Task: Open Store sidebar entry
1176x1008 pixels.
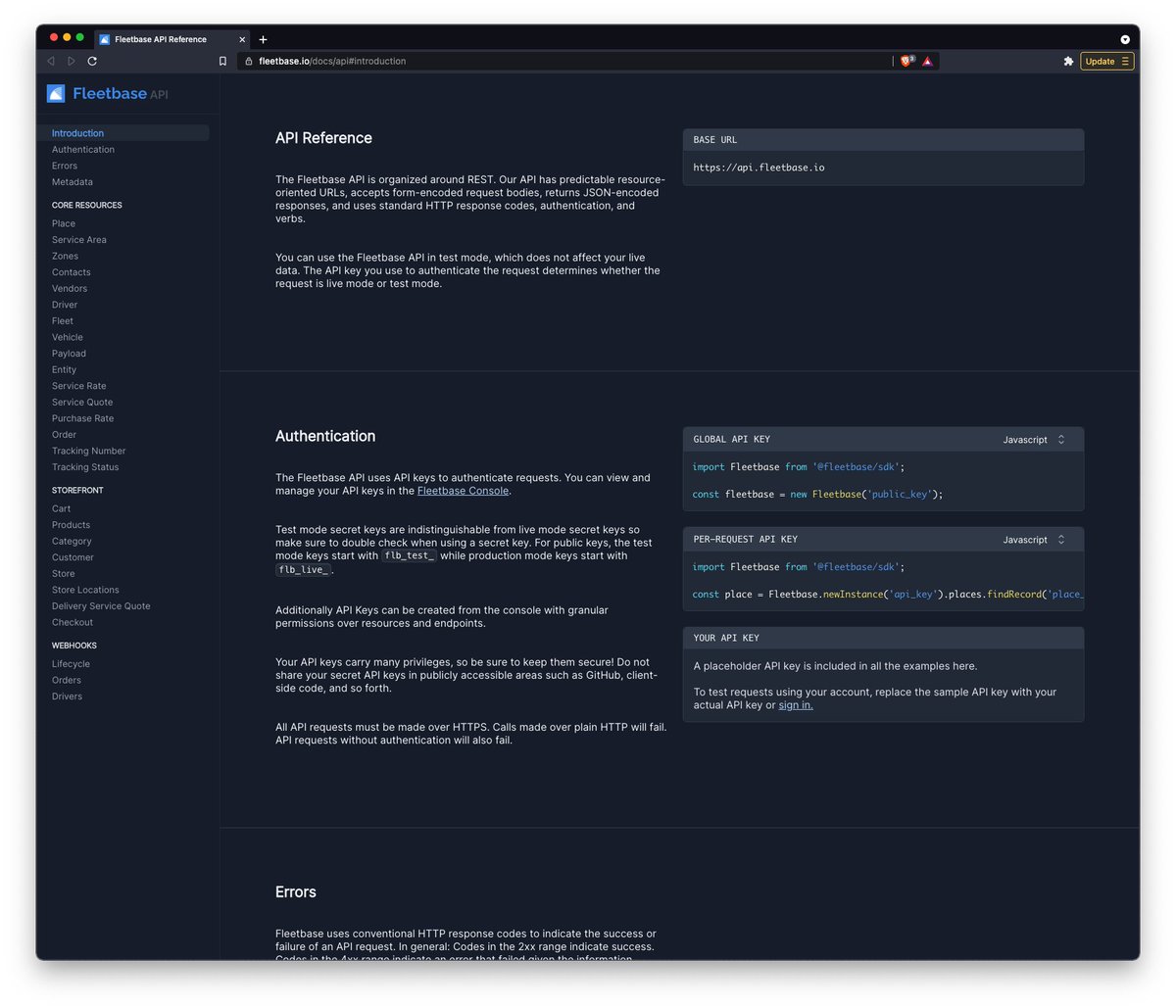Action: click(64, 574)
